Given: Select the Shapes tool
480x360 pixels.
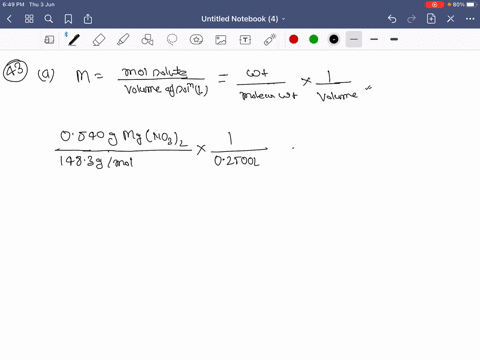Looking at the screenshot, I should (x=147, y=40).
